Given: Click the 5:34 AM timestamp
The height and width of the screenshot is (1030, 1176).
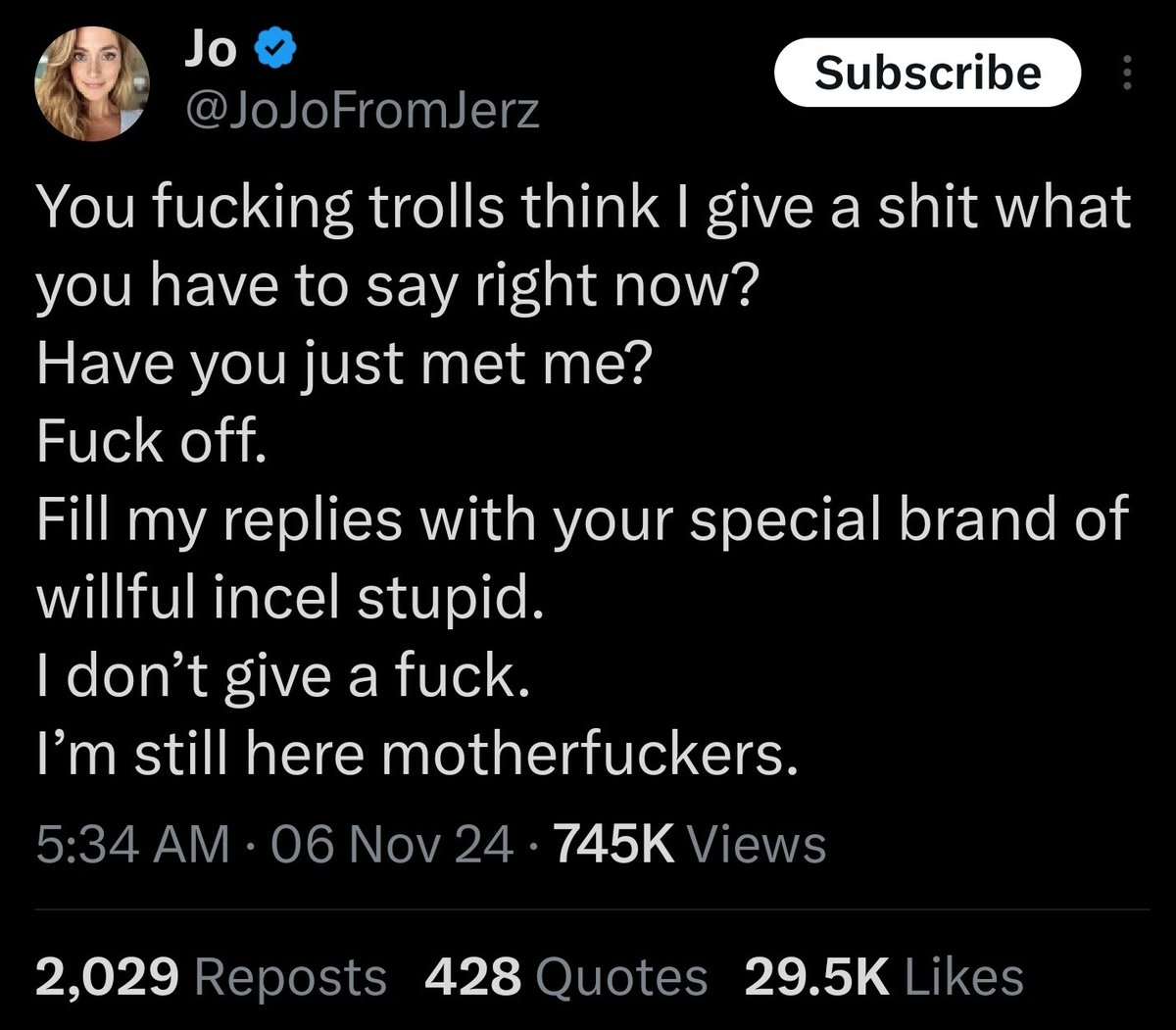Looking at the screenshot, I should coord(133,844).
